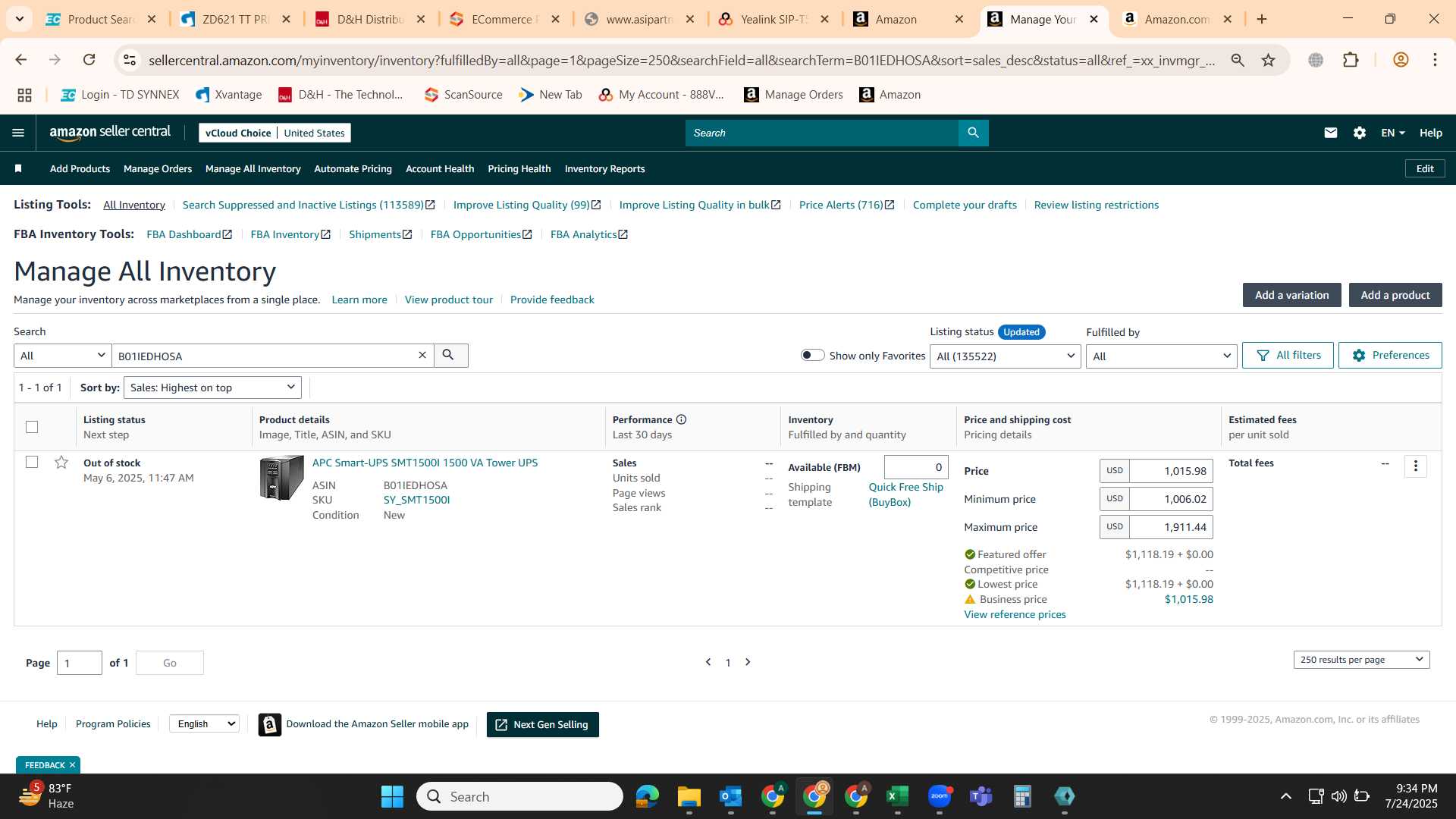
Task: Open the FBA Dashboard link
Action: click(x=189, y=234)
